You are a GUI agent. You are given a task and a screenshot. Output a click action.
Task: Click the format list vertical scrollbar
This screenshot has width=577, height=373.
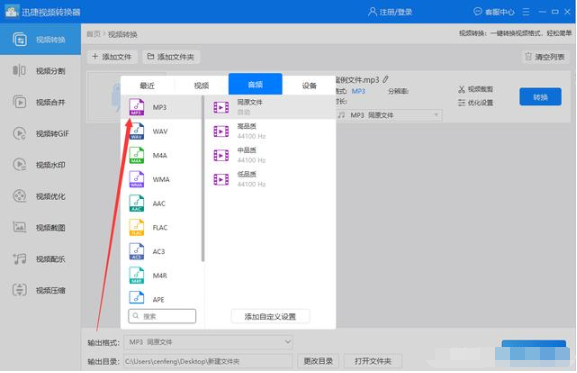(202, 179)
